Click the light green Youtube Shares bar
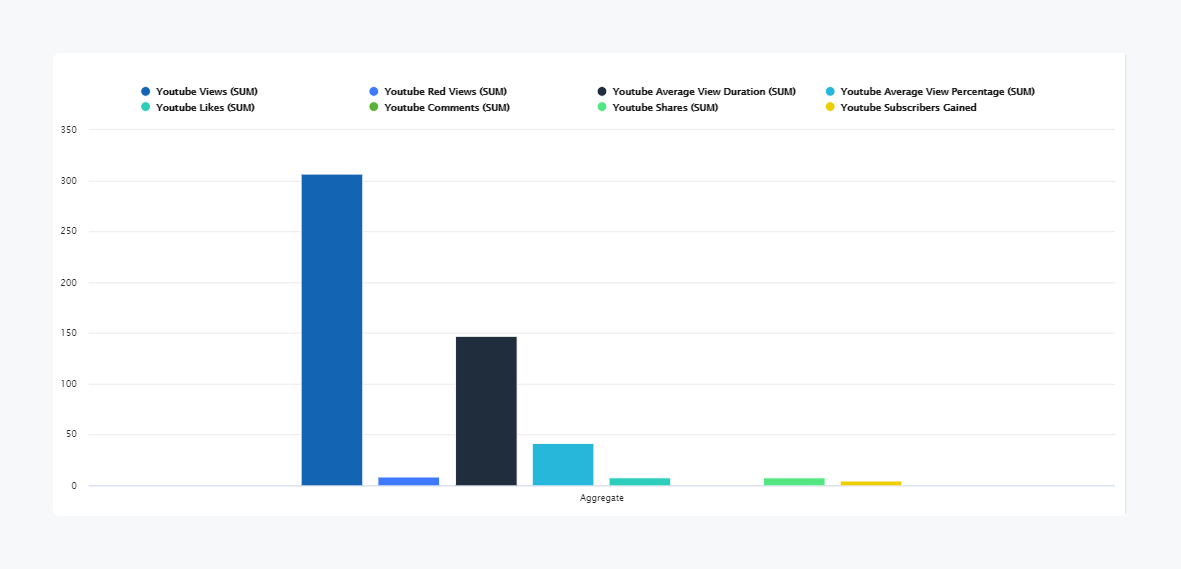 pos(794,482)
